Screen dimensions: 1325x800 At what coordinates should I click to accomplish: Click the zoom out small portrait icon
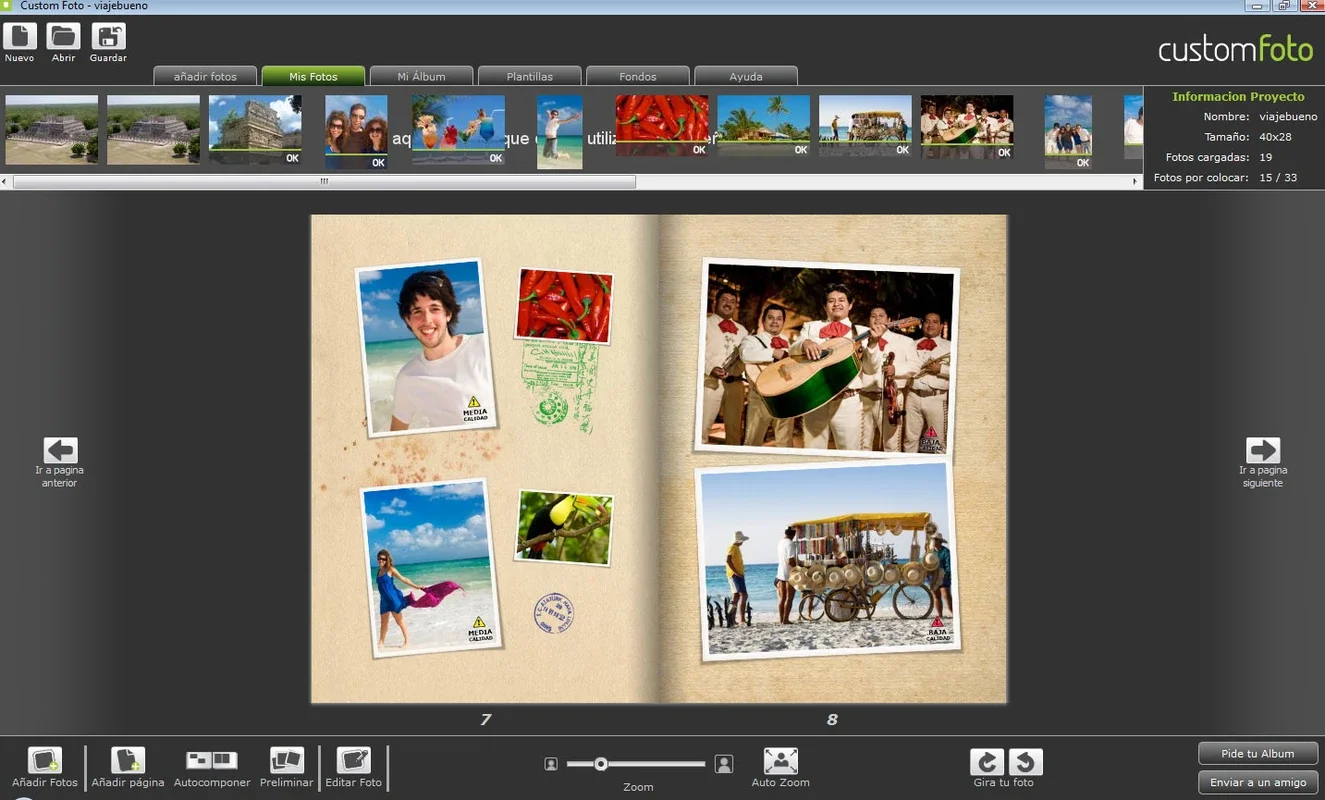(551, 764)
